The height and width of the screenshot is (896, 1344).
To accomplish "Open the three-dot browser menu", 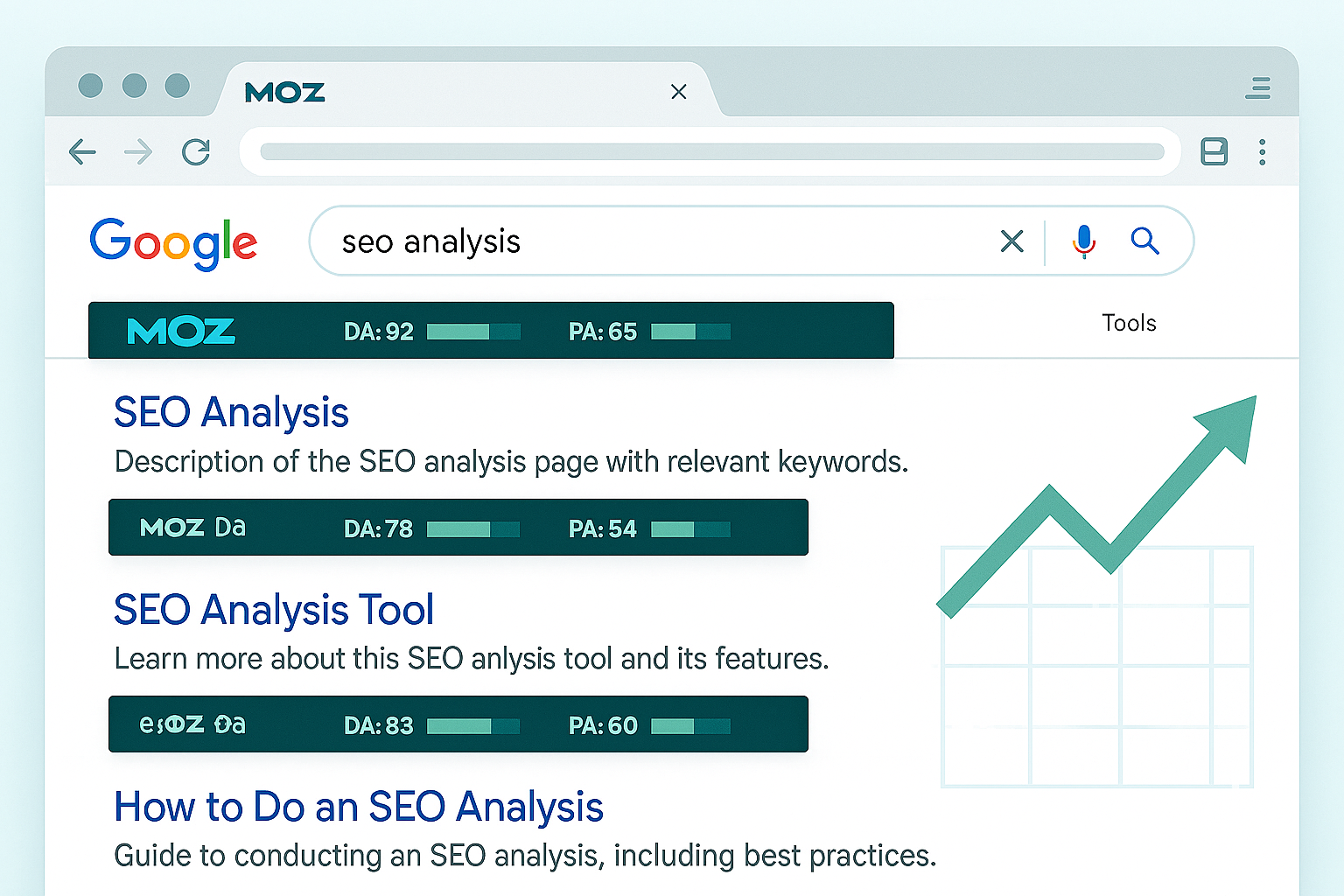I will (1262, 152).
